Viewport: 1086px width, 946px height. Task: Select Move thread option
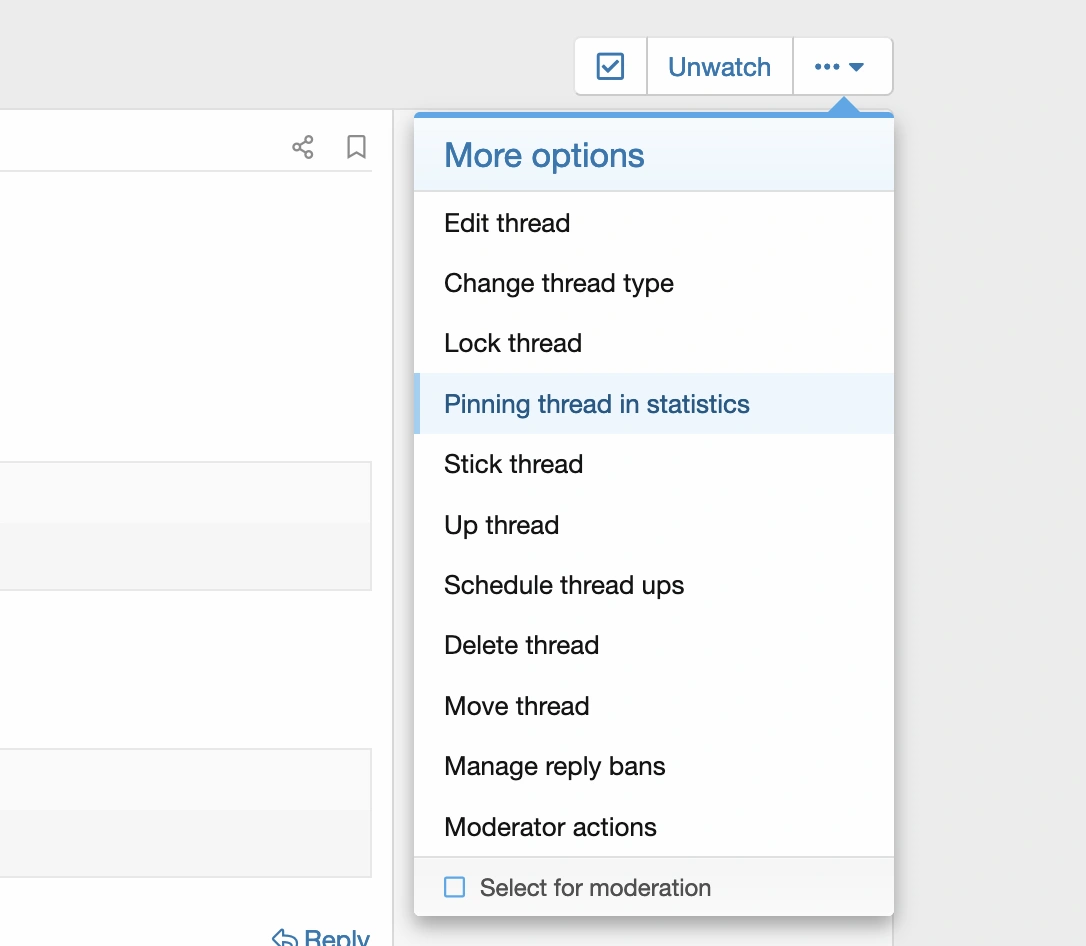[516, 706]
